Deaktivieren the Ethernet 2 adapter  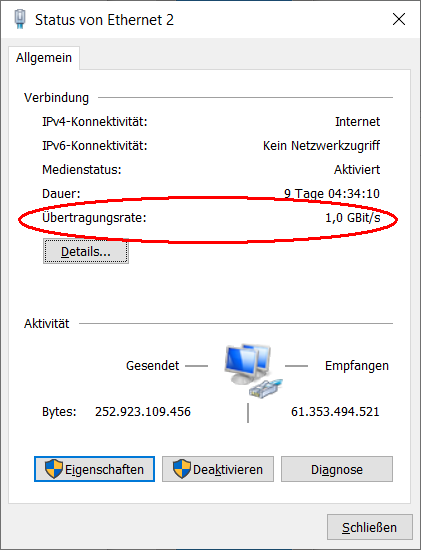[218, 469]
